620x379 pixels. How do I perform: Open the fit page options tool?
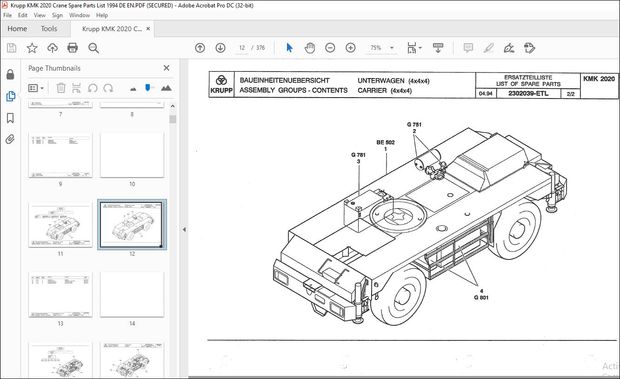click(414, 48)
